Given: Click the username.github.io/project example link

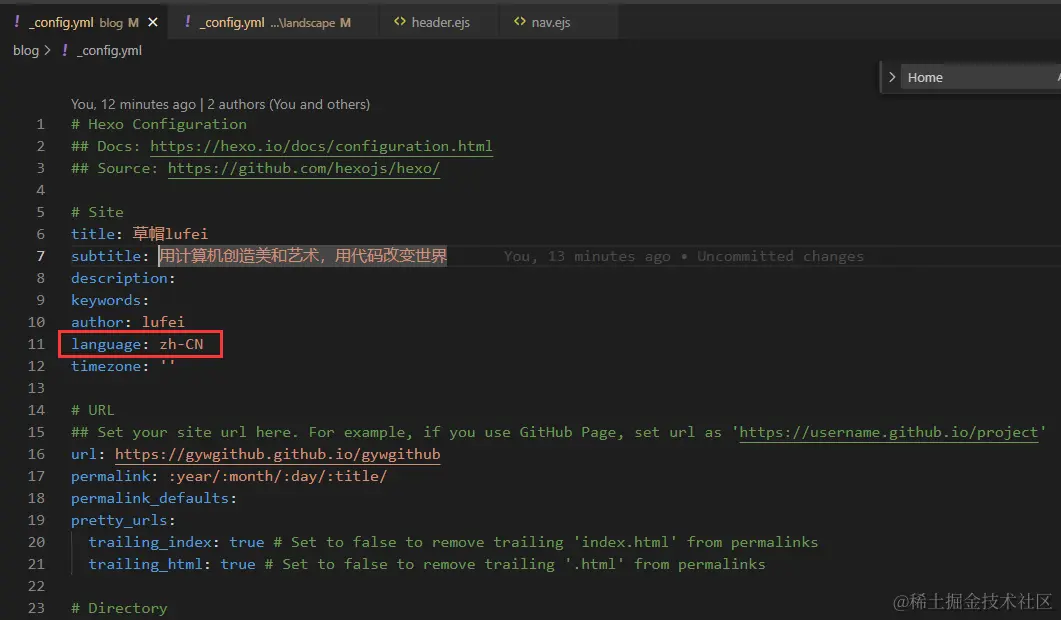Looking at the screenshot, I should 892,432.
